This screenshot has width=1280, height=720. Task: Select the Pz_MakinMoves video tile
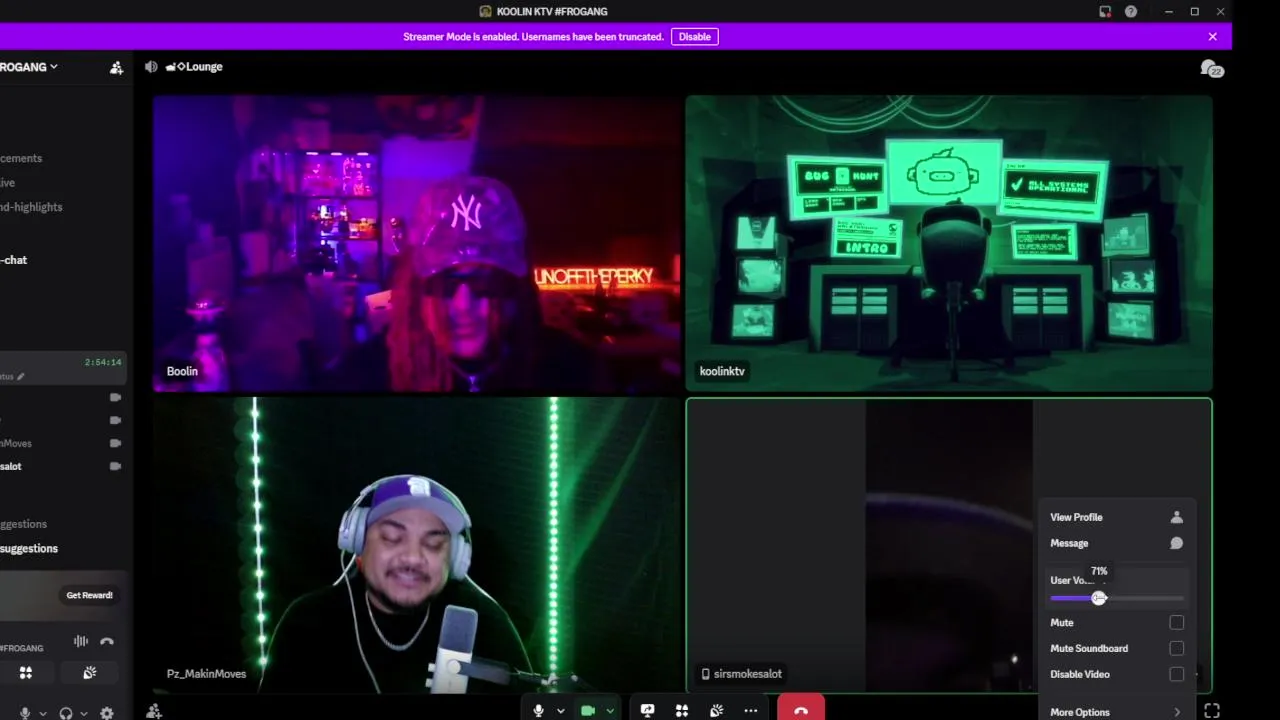pos(416,545)
